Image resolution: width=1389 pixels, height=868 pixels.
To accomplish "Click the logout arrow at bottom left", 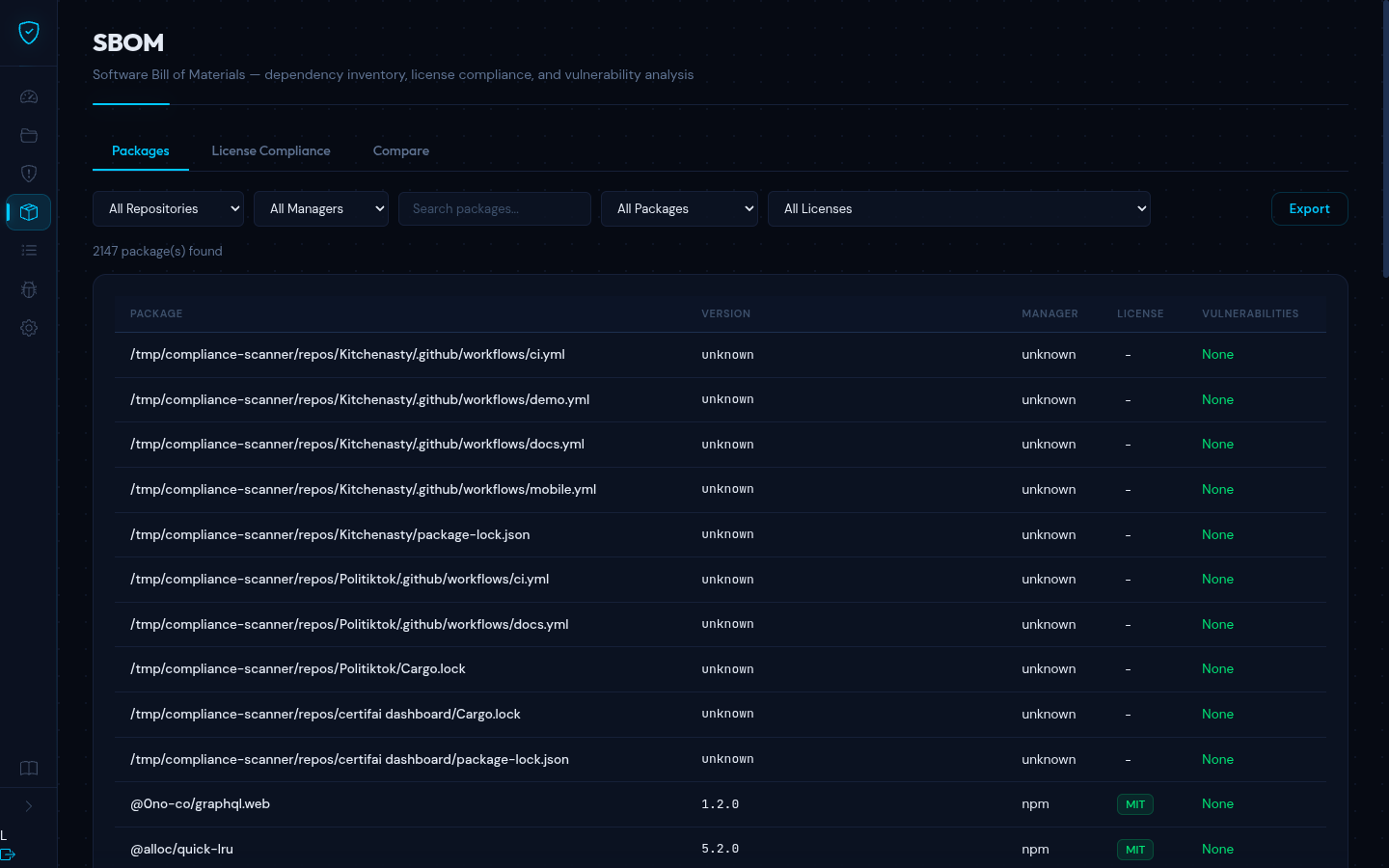I will (8, 854).
